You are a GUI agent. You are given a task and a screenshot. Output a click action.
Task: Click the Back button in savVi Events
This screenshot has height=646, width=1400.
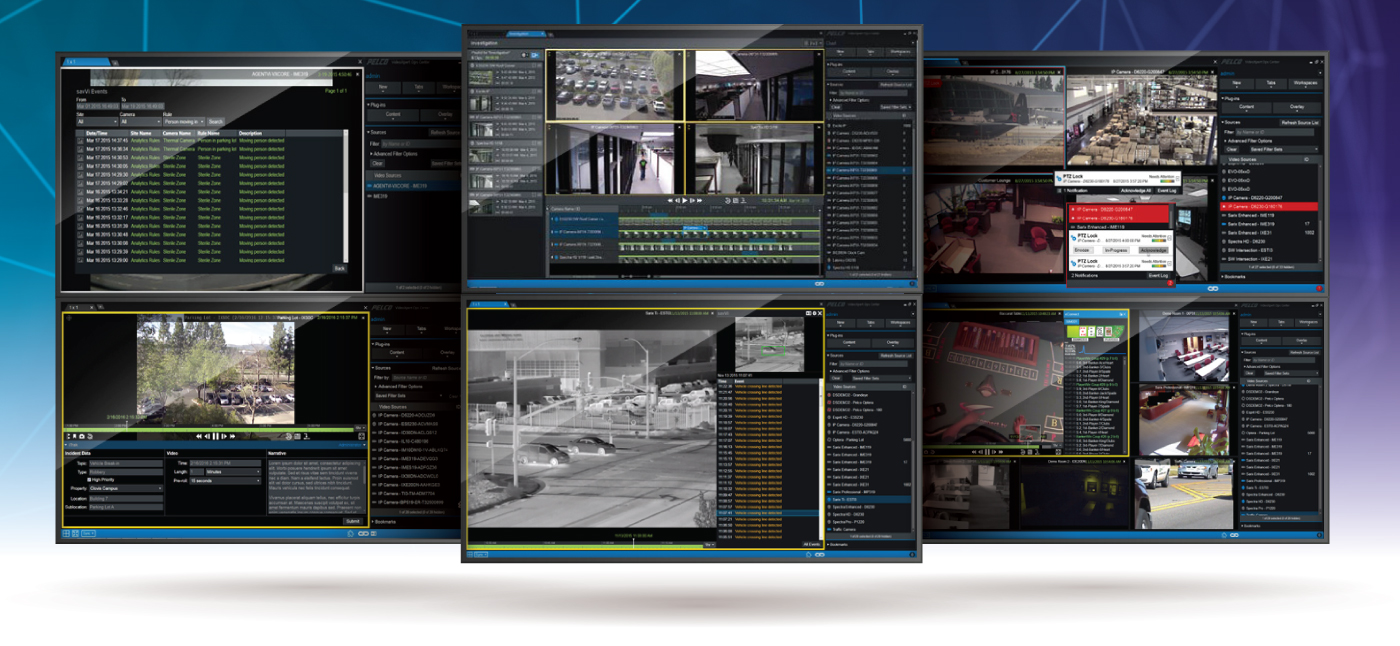tap(340, 268)
